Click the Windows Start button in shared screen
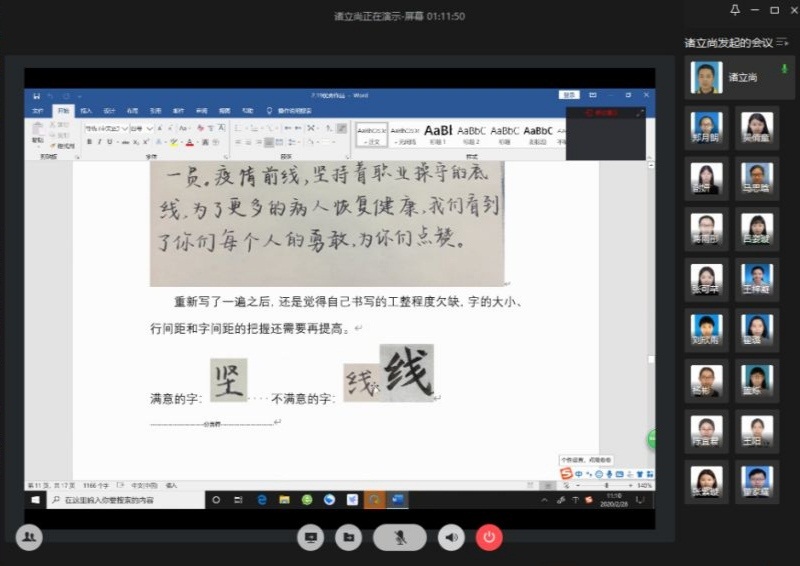The image size is (800, 566). (35, 499)
